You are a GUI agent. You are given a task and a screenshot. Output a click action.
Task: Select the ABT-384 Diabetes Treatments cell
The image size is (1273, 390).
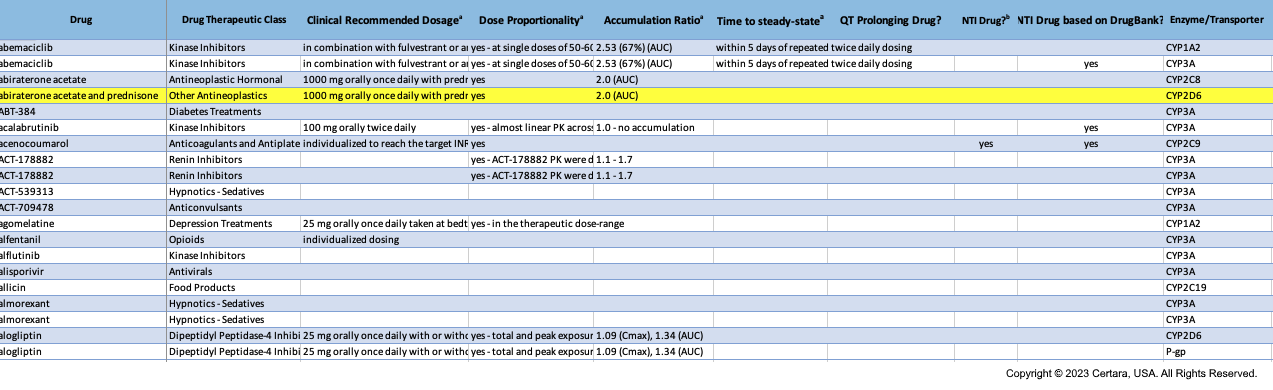234,112
